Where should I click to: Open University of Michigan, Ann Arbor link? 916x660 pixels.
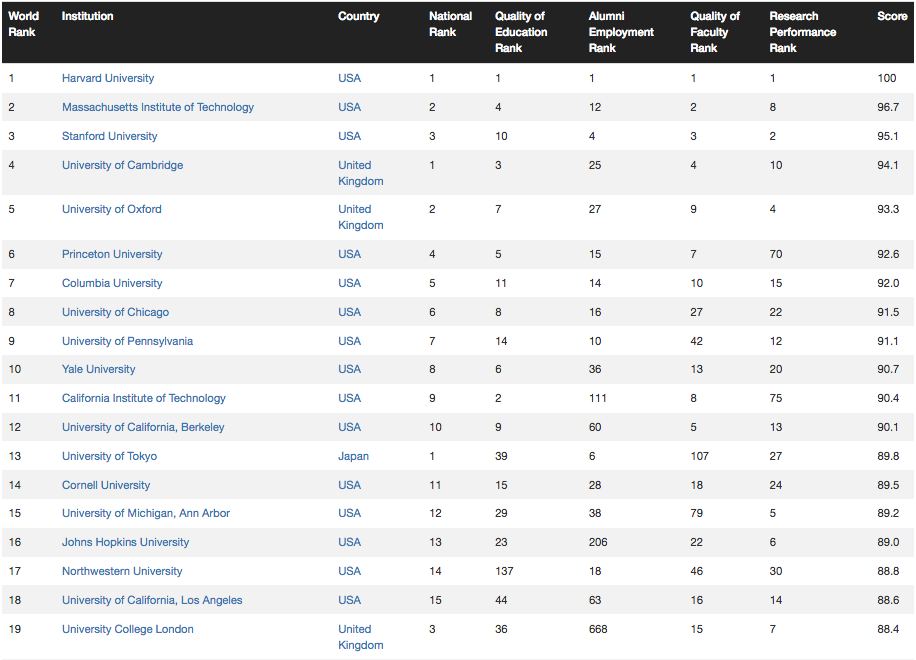tap(146, 513)
